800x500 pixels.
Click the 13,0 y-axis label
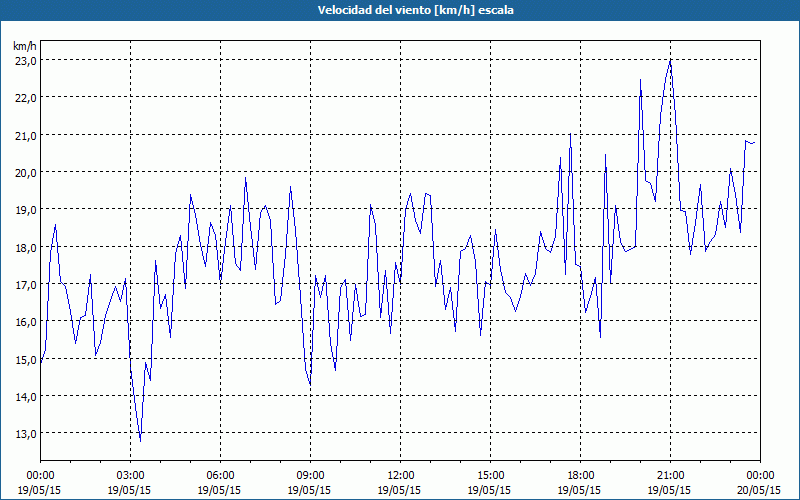pyautogui.click(x=26, y=433)
